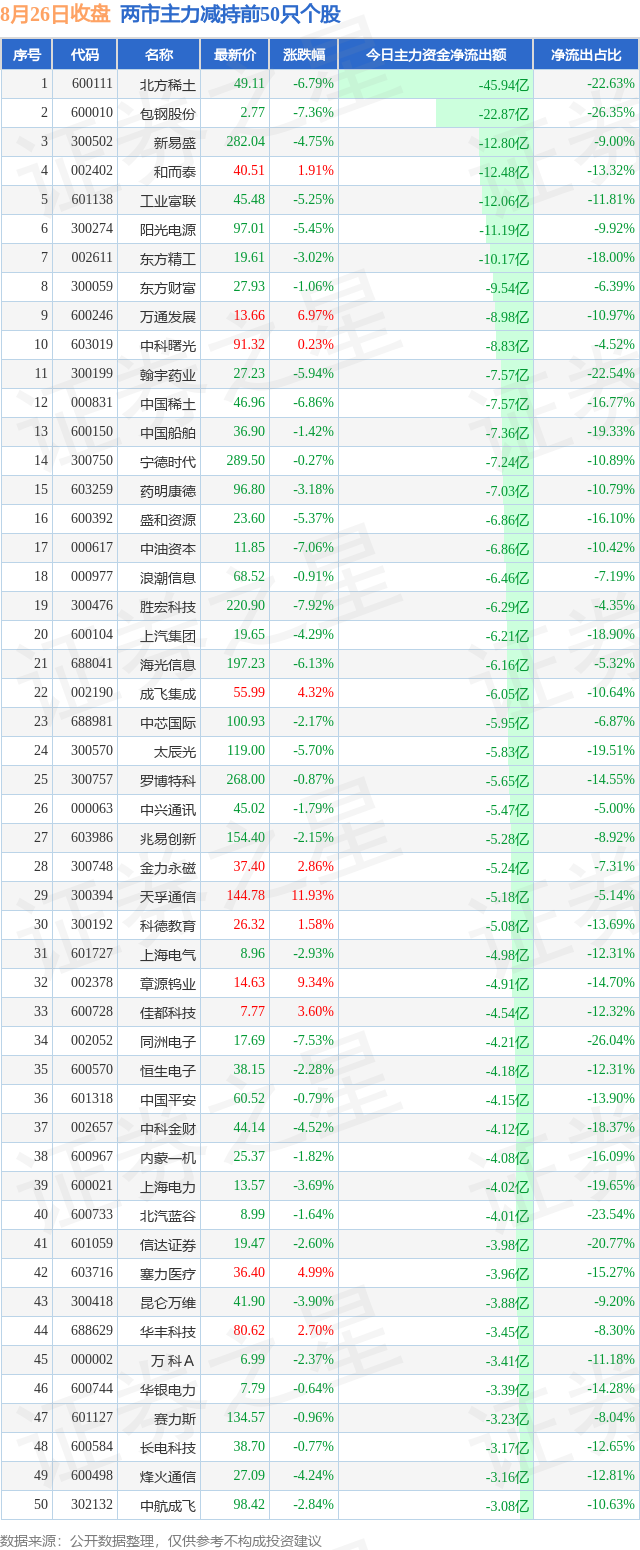Click stock code 601727
This screenshot has height=1550, width=640.
click(92, 953)
